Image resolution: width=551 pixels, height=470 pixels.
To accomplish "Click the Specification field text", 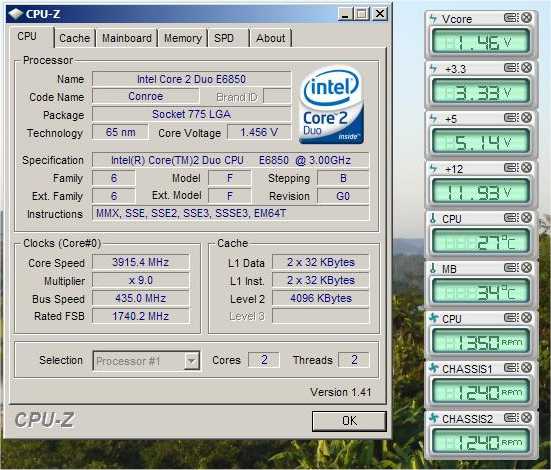I will point(231,160).
